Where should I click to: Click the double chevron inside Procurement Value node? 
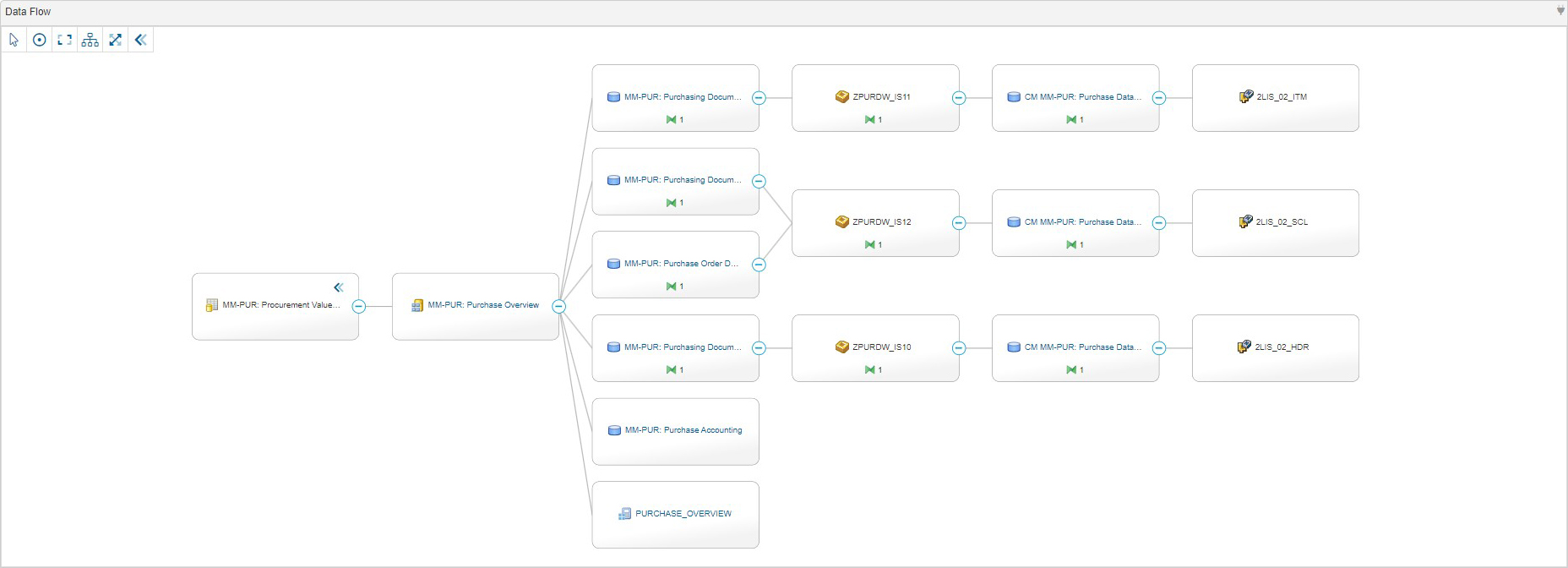[x=339, y=287]
